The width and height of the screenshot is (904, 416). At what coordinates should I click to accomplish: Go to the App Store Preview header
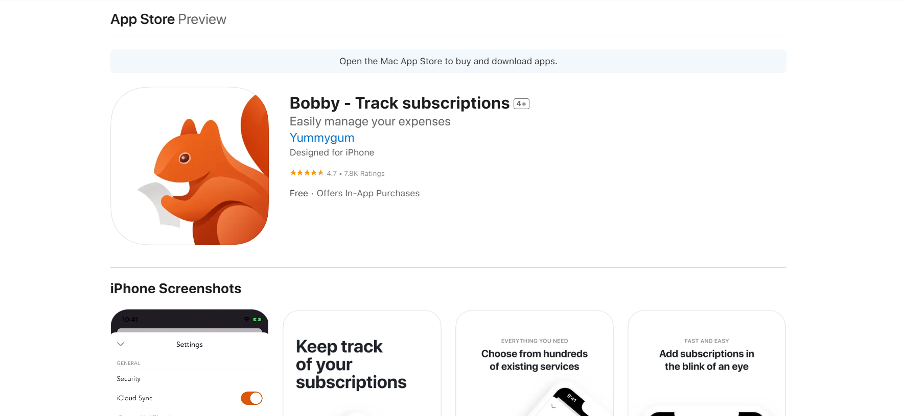click(x=168, y=19)
